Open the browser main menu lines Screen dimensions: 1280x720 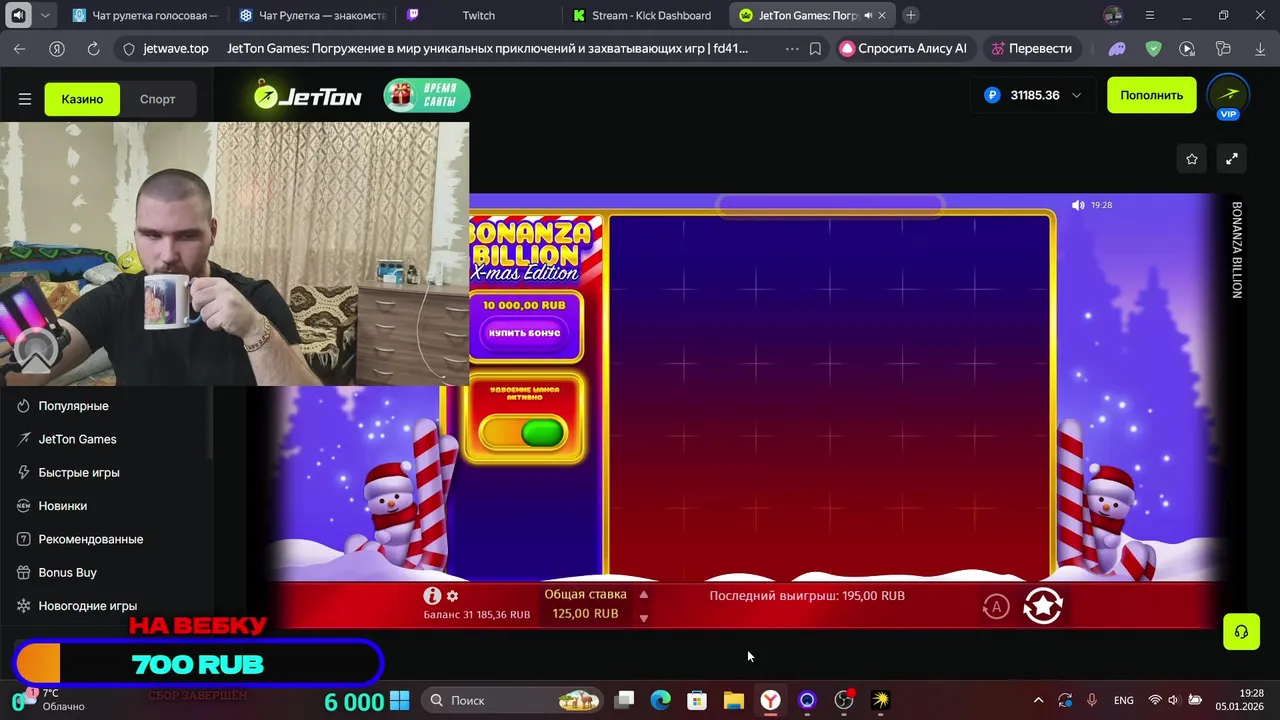pos(1150,15)
